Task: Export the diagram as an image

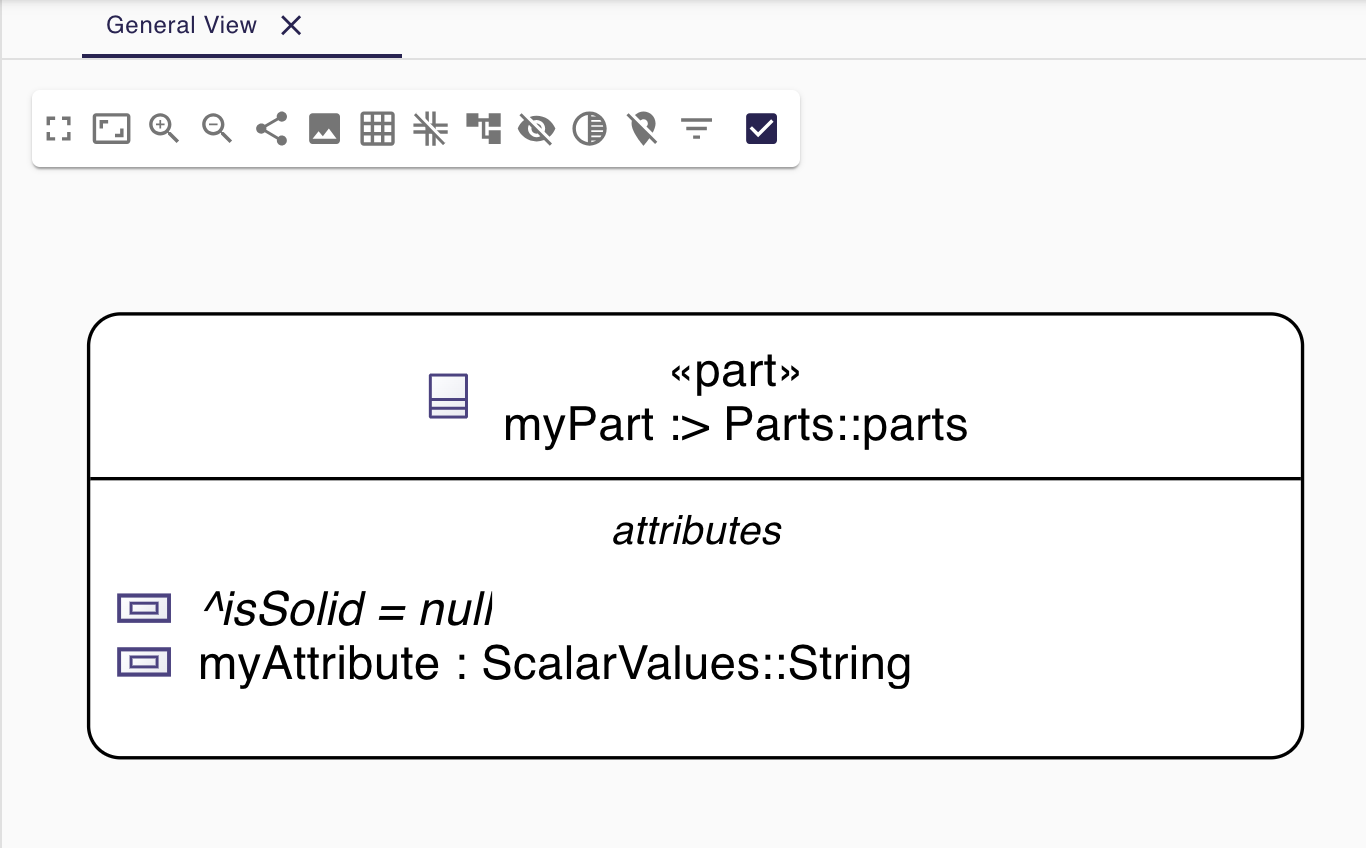Action: coord(324,128)
